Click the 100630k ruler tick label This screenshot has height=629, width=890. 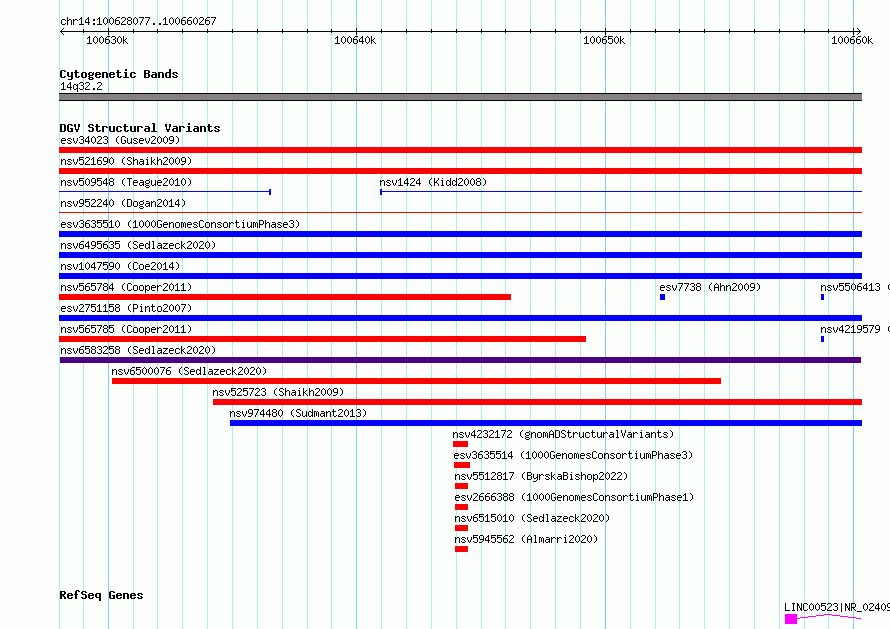(x=107, y=40)
